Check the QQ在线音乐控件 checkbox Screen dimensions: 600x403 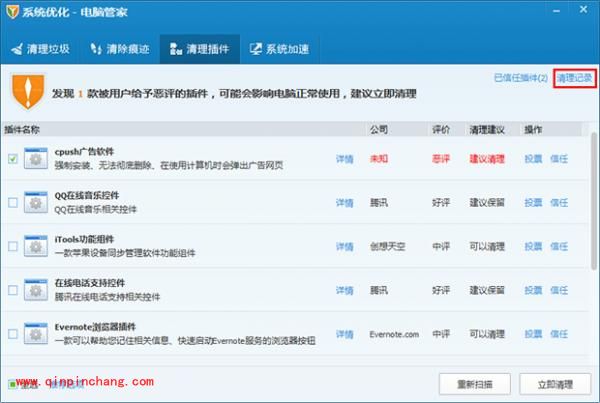point(12,203)
